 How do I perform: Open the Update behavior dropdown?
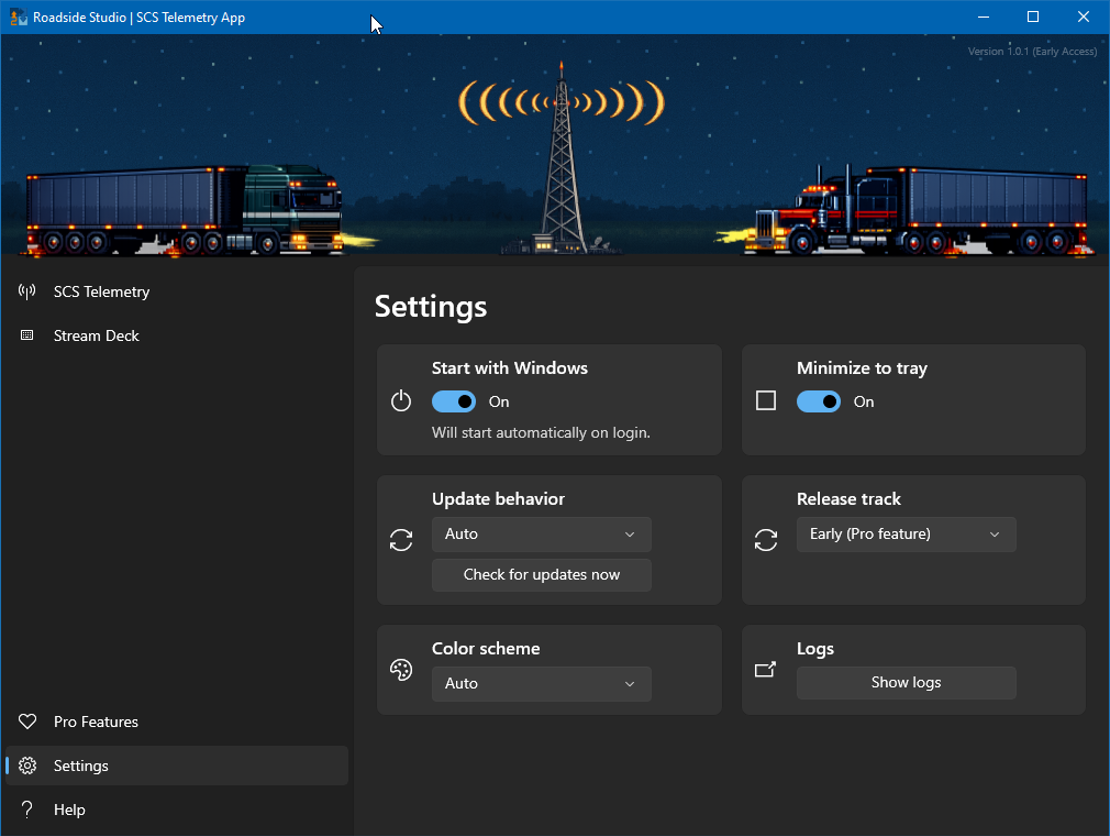(x=541, y=534)
